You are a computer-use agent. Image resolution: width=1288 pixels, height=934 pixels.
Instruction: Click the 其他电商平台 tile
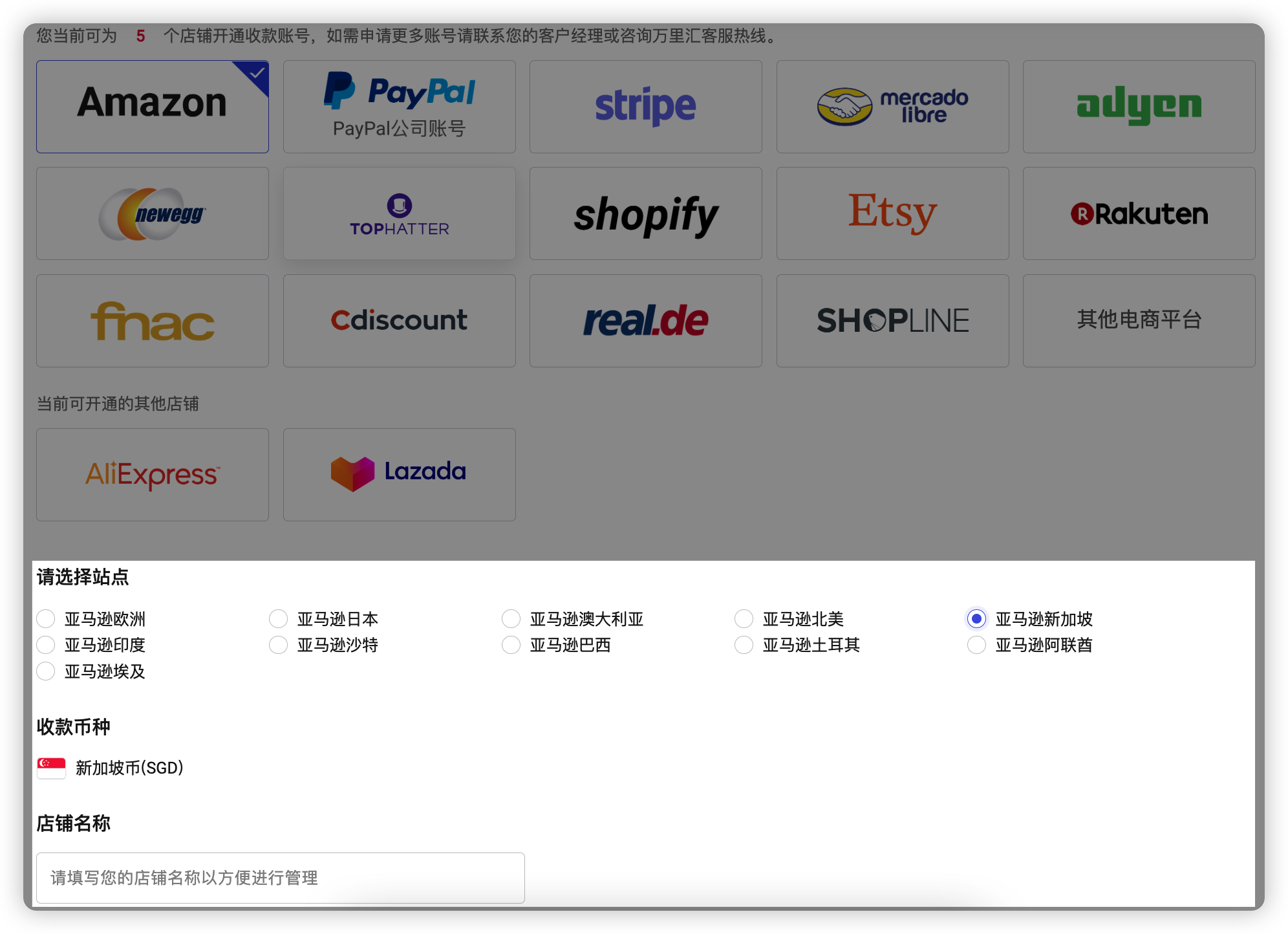click(x=1139, y=320)
